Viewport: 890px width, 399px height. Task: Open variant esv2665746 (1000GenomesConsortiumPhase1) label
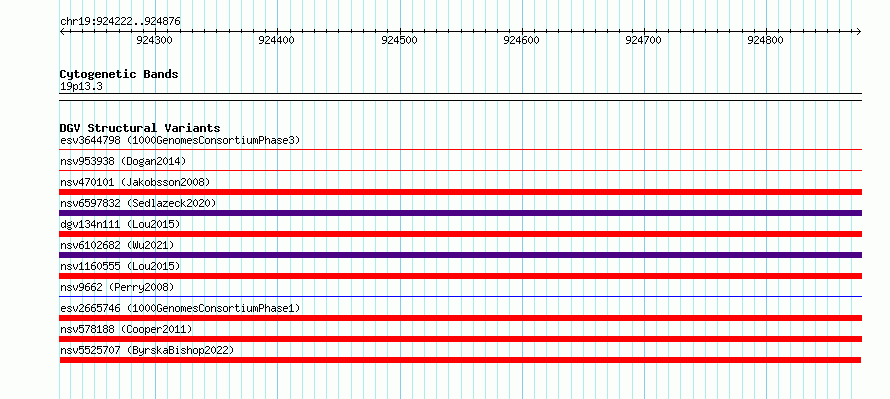(x=180, y=308)
